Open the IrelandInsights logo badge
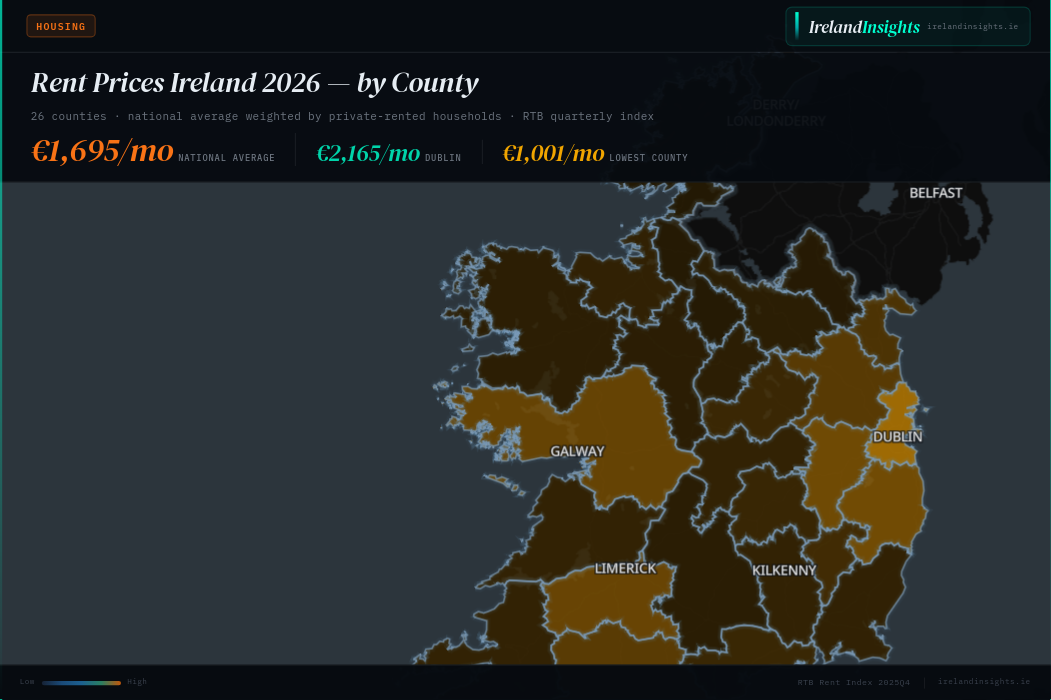The image size is (1051, 700). click(x=908, y=27)
